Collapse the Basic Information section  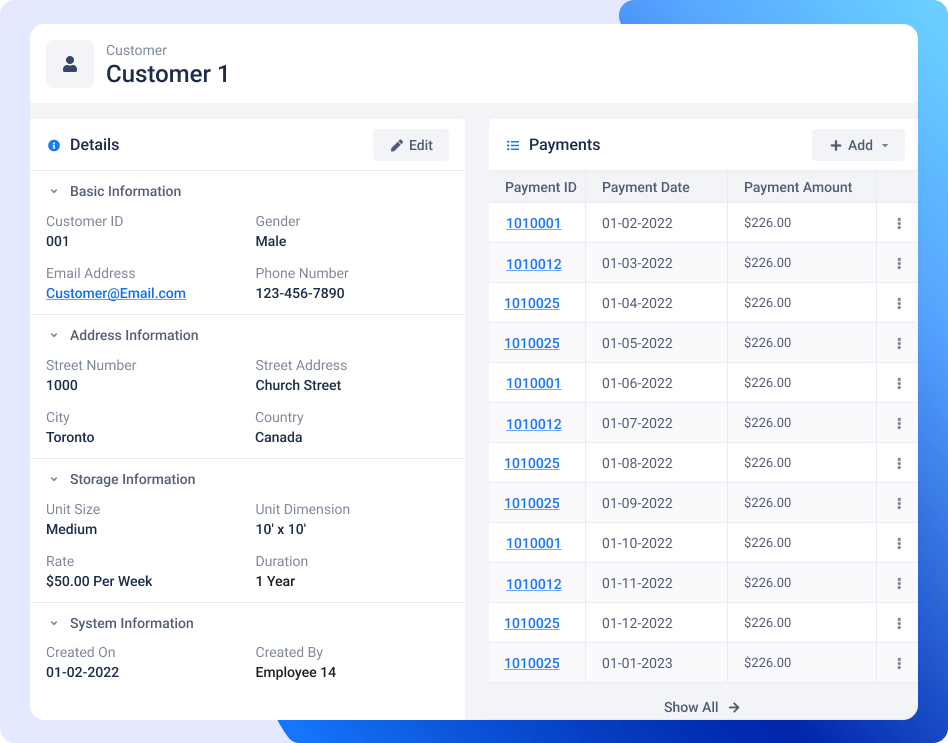pyautogui.click(x=53, y=191)
